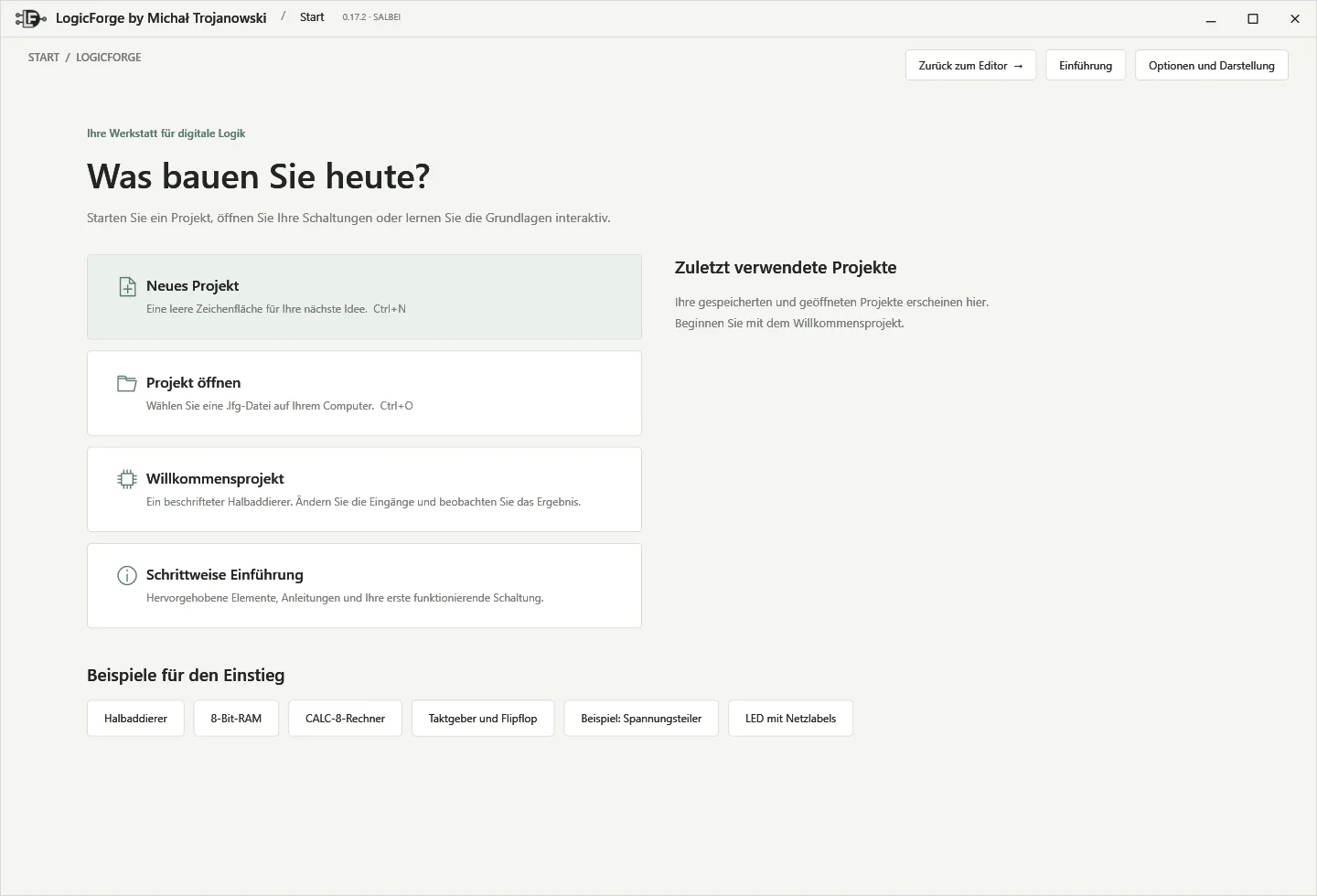The image size is (1317, 896).
Task: Choose the Projekt öffnen card title
Action: click(x=194, y=383)
